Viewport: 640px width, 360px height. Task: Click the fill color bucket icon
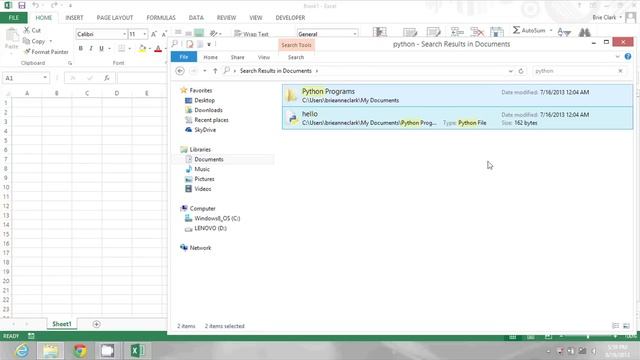(142, 49)
